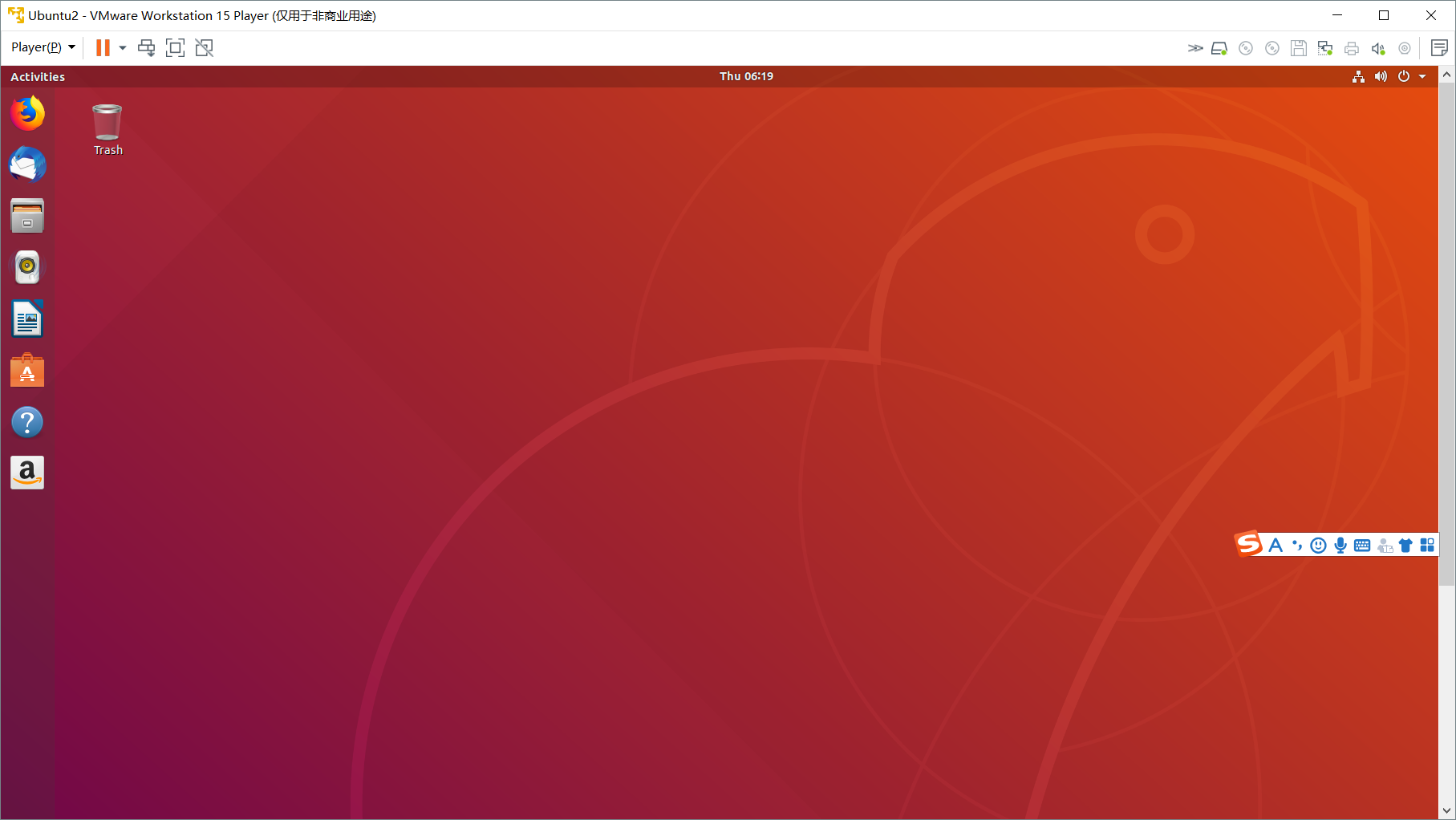Click the VMware vertical scrollbar up arrow
The height and width of the screenshot is (820, 1456).
pos(1446,75)
